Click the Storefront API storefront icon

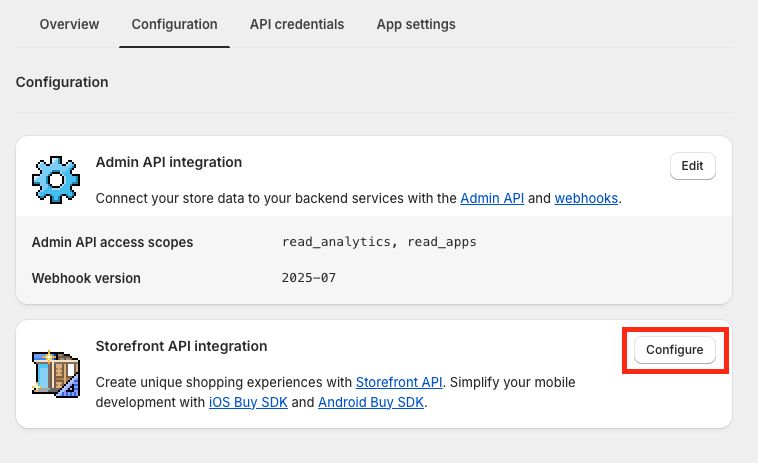coord(56,374)
